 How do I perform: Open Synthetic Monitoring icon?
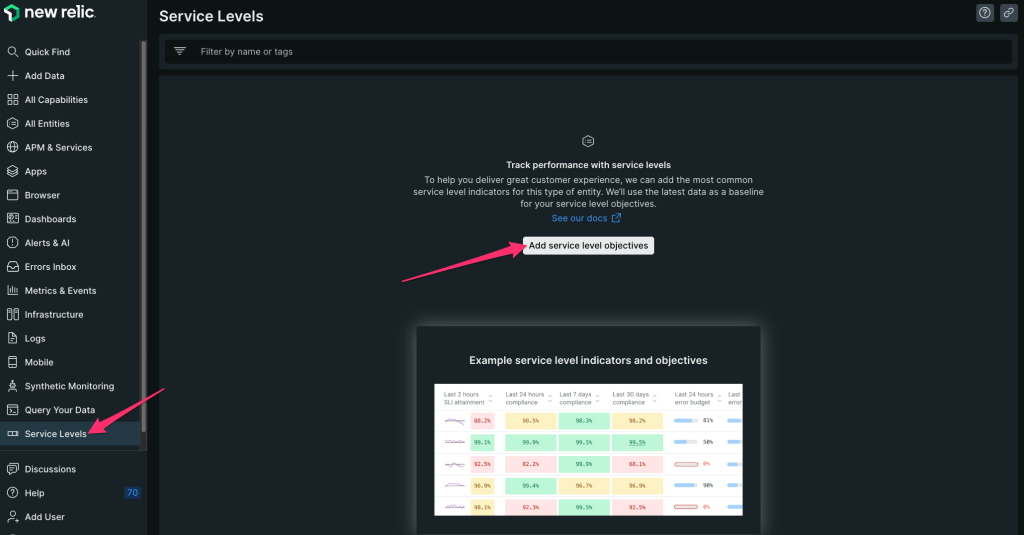pyautogui.click(x=12, y=386)
